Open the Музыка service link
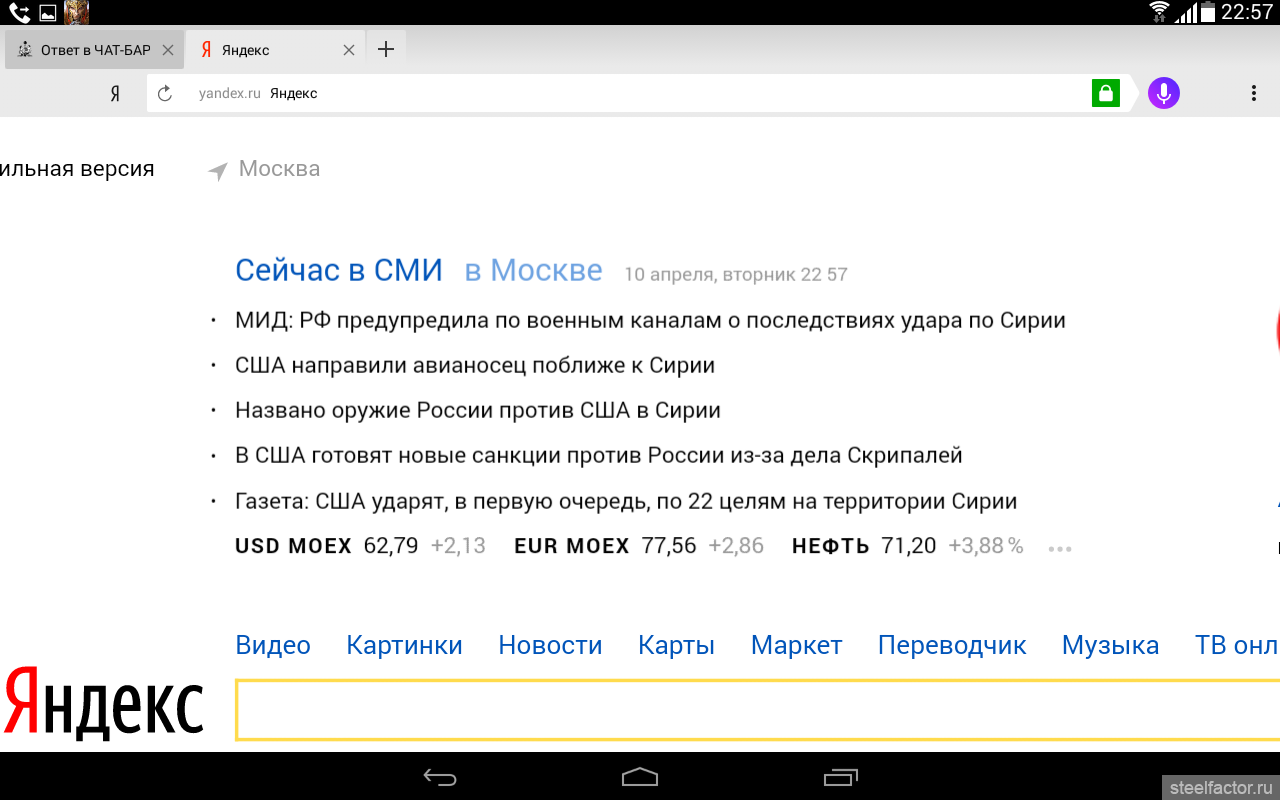This screenshot has height=800, width=1280. [x=1110, y=645]
